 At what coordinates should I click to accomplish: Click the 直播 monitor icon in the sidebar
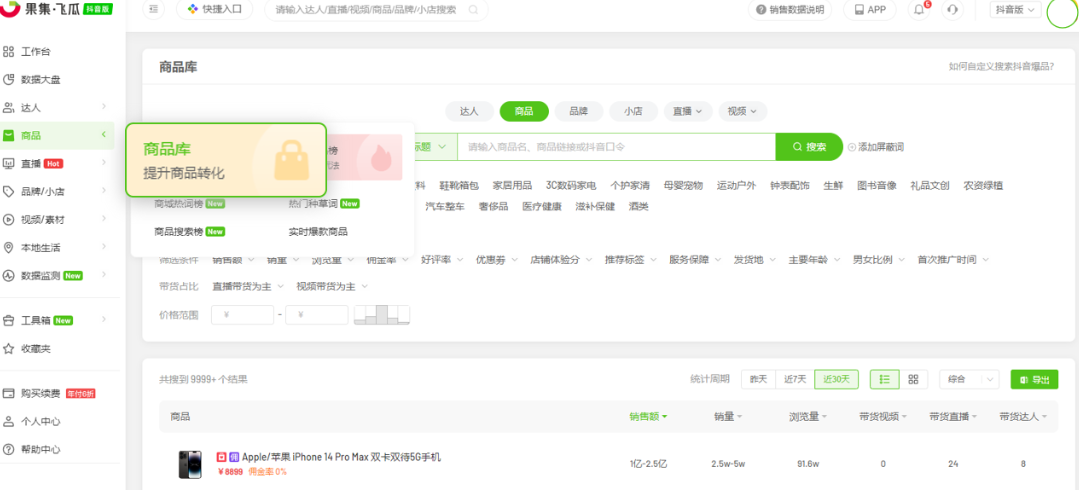[8, 164]
